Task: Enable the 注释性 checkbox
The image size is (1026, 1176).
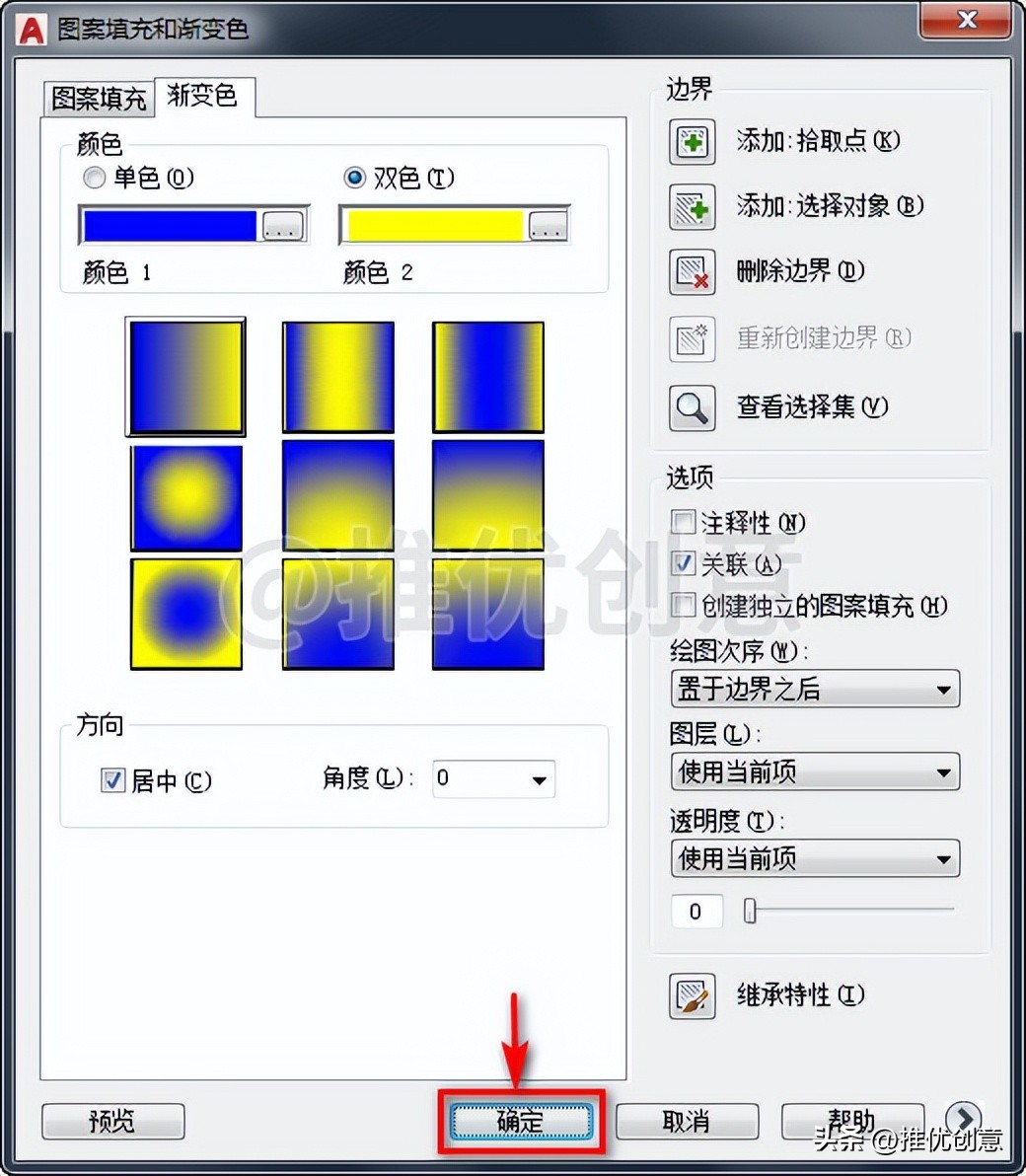Action: [x=683, y=522]
